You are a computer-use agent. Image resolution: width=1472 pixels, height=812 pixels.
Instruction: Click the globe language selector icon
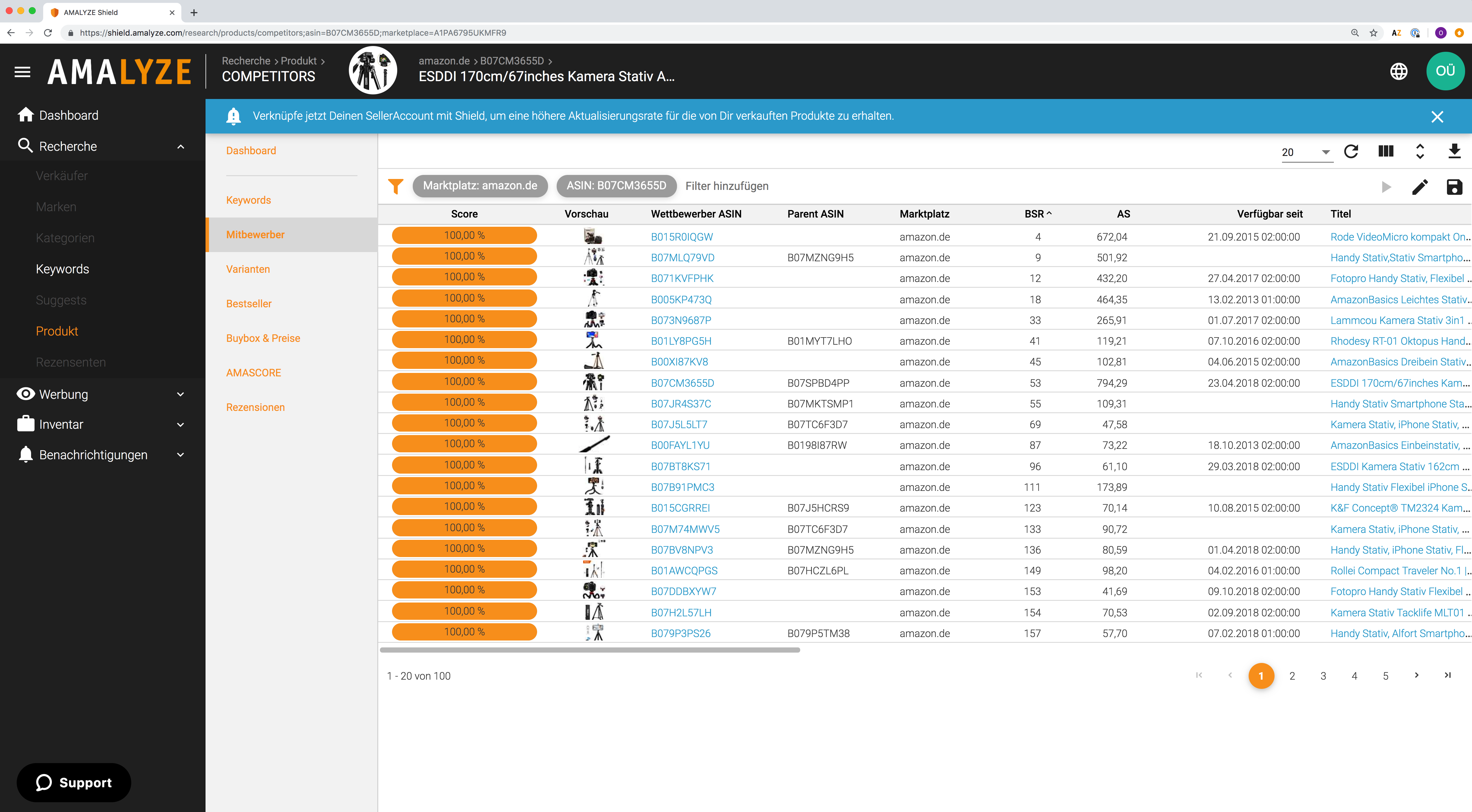click(x=1398, y=71)
